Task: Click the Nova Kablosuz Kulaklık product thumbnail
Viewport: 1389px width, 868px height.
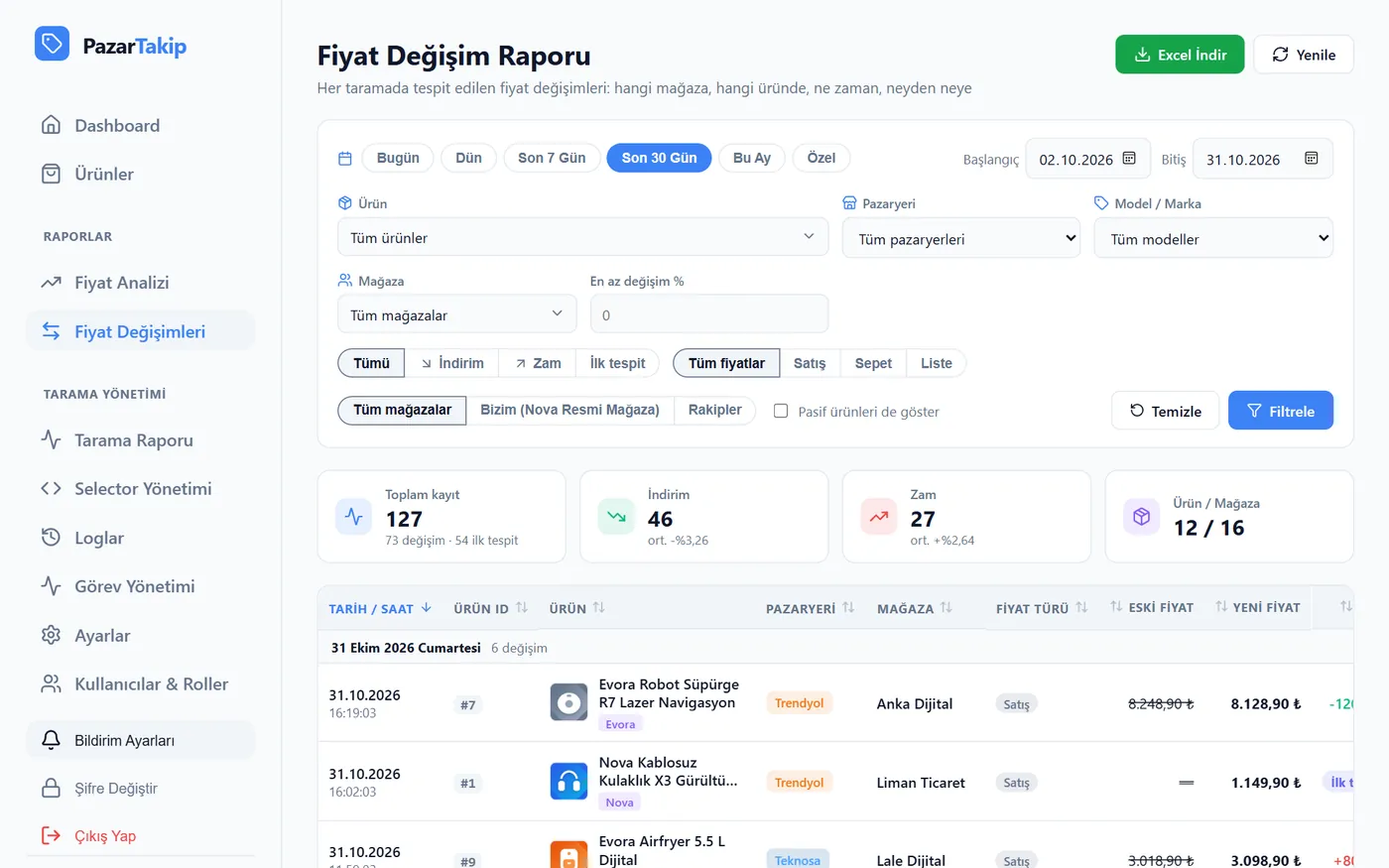Action: (x=568, y=781)
